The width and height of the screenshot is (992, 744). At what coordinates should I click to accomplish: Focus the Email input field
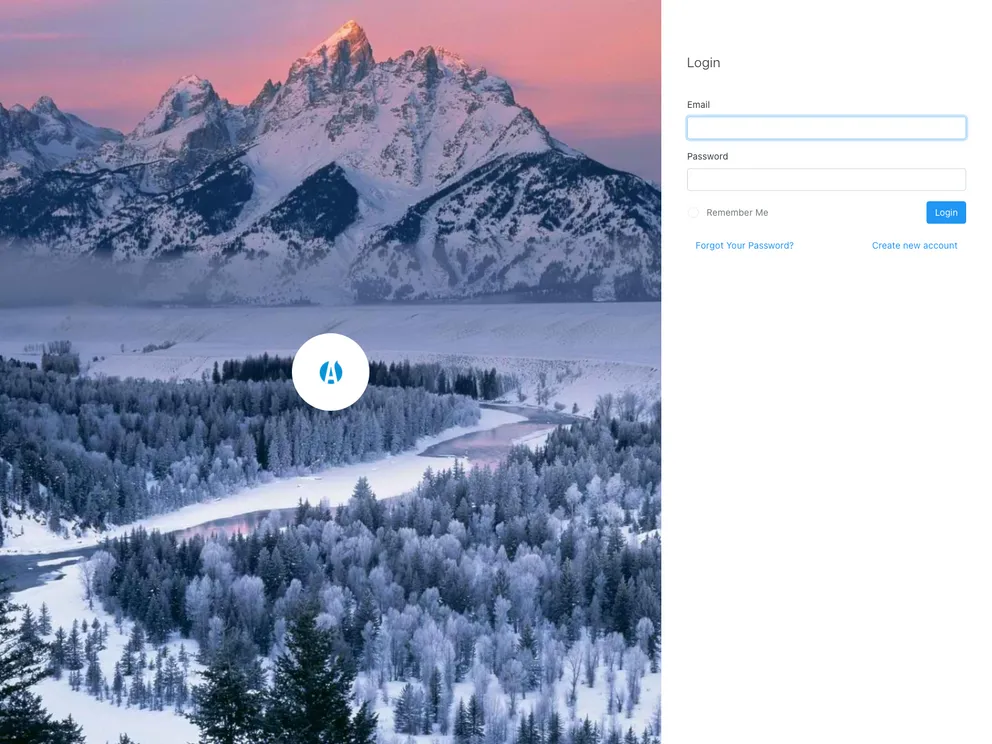pos(826,127)
